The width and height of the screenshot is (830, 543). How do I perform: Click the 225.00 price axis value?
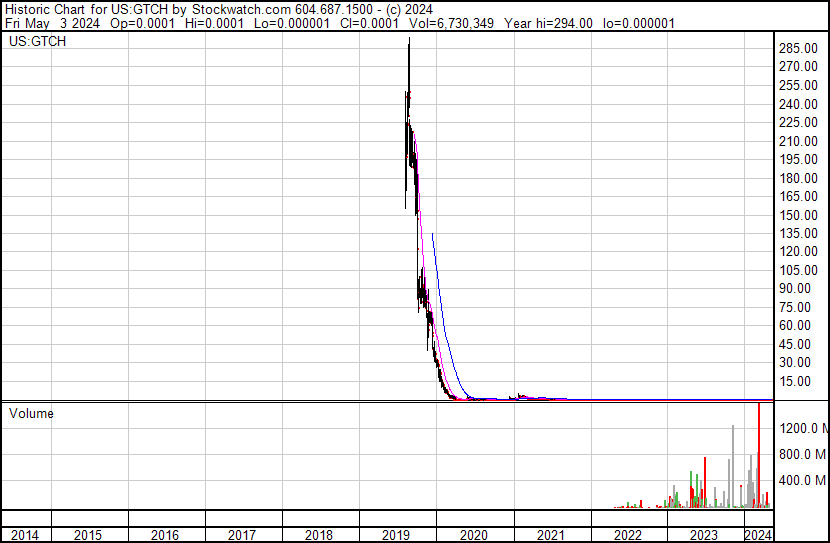(x=798, y=122)
